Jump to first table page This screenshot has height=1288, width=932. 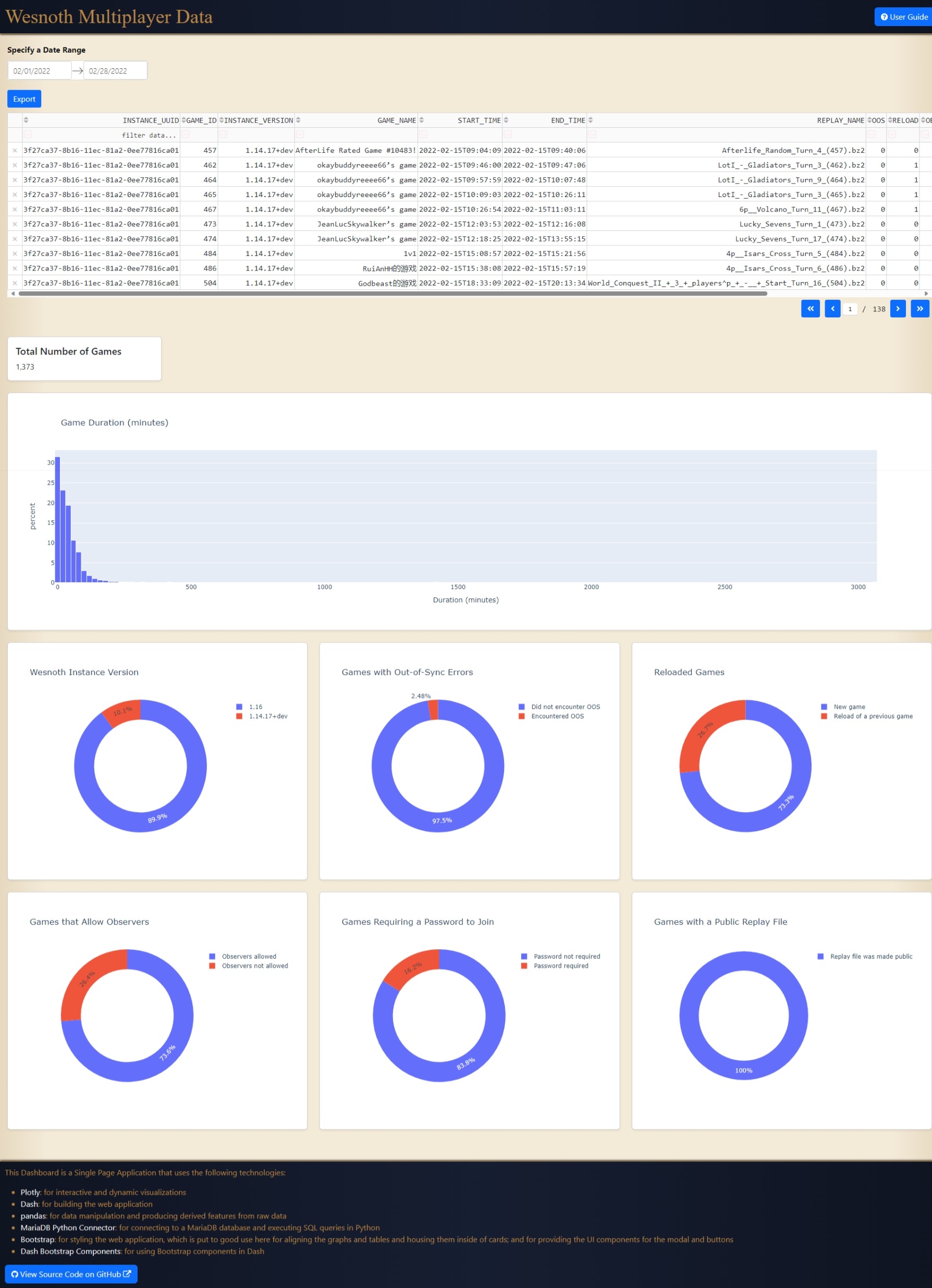pyautogui.click(x=811, y=309)
